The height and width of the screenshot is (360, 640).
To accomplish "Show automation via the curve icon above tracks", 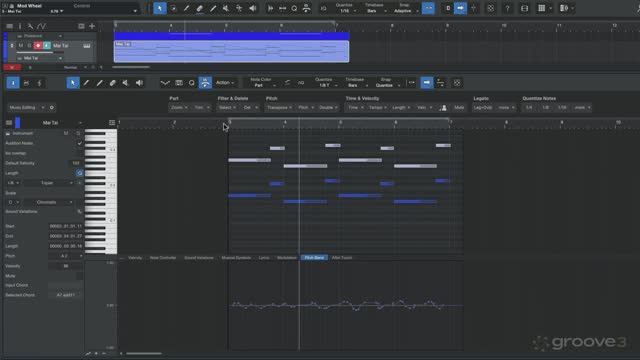I will [42, 26].
